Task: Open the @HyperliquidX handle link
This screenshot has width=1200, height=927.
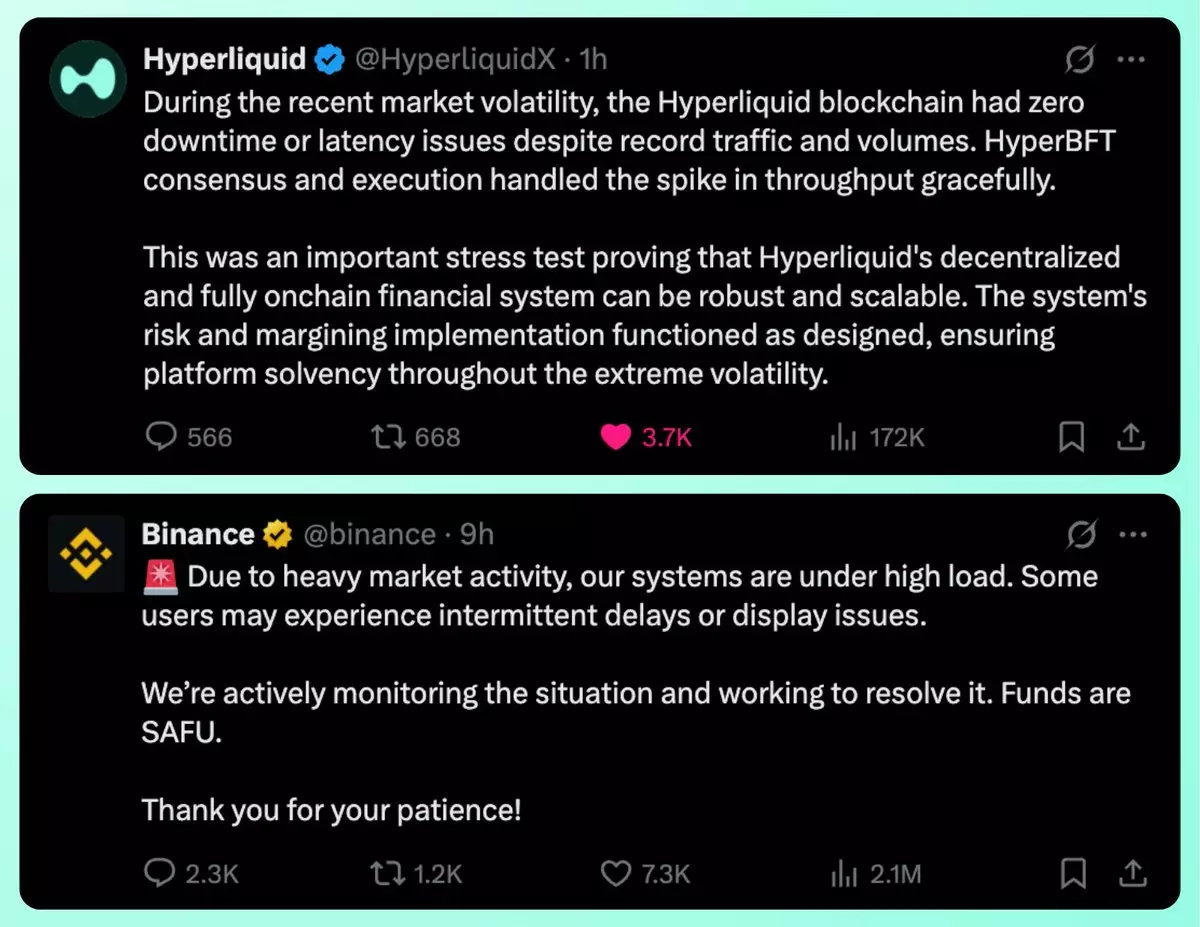Action: coord(455,59)
